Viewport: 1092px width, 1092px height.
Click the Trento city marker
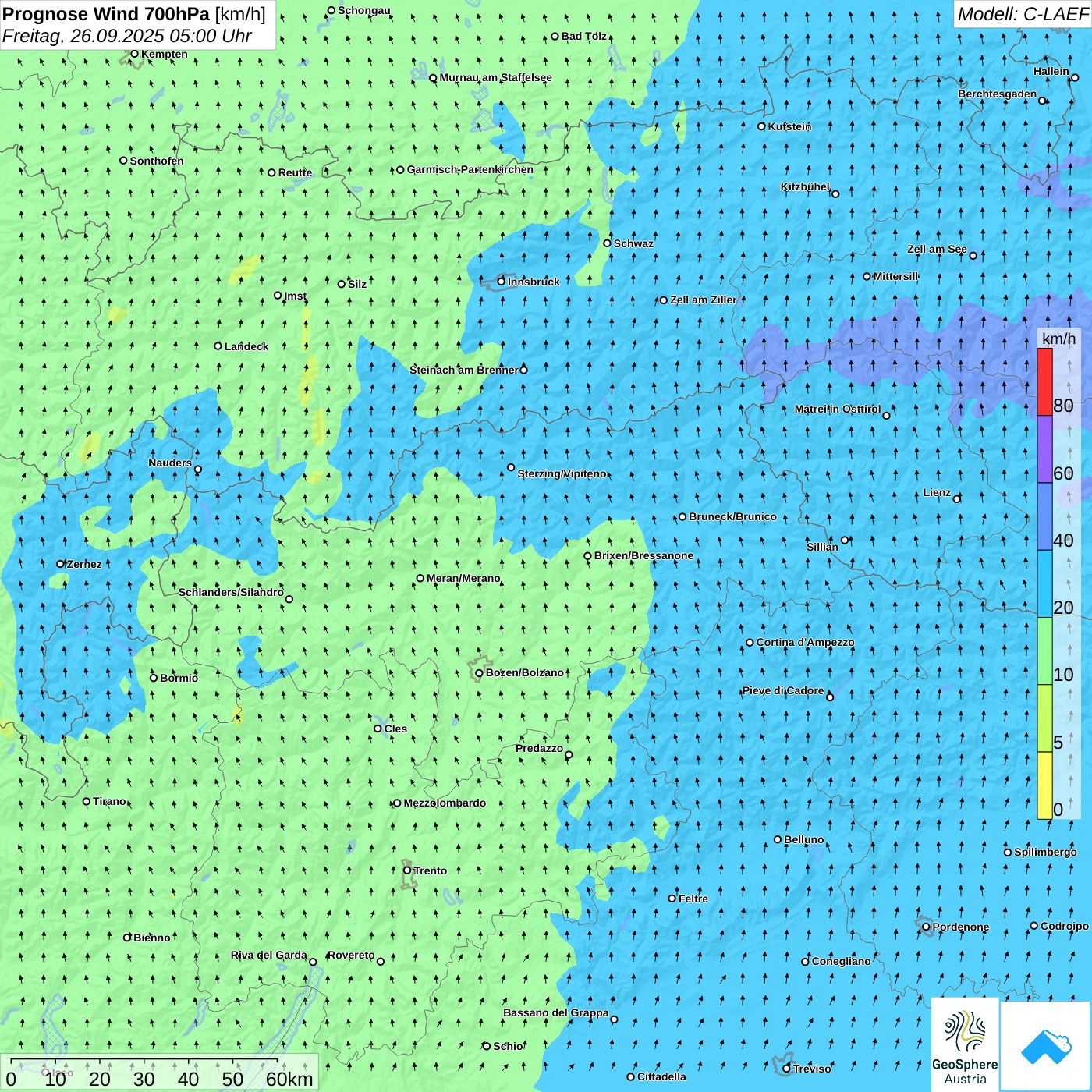coord(407,870)
